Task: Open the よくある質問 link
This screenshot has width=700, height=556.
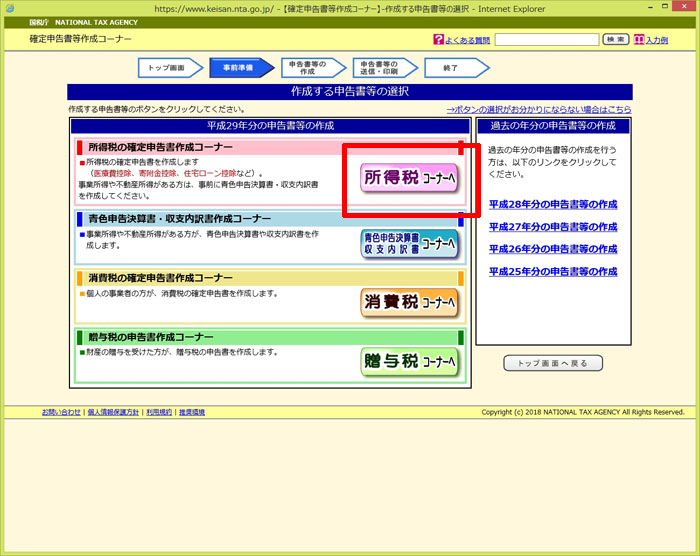Action: [x=467, y=40]
